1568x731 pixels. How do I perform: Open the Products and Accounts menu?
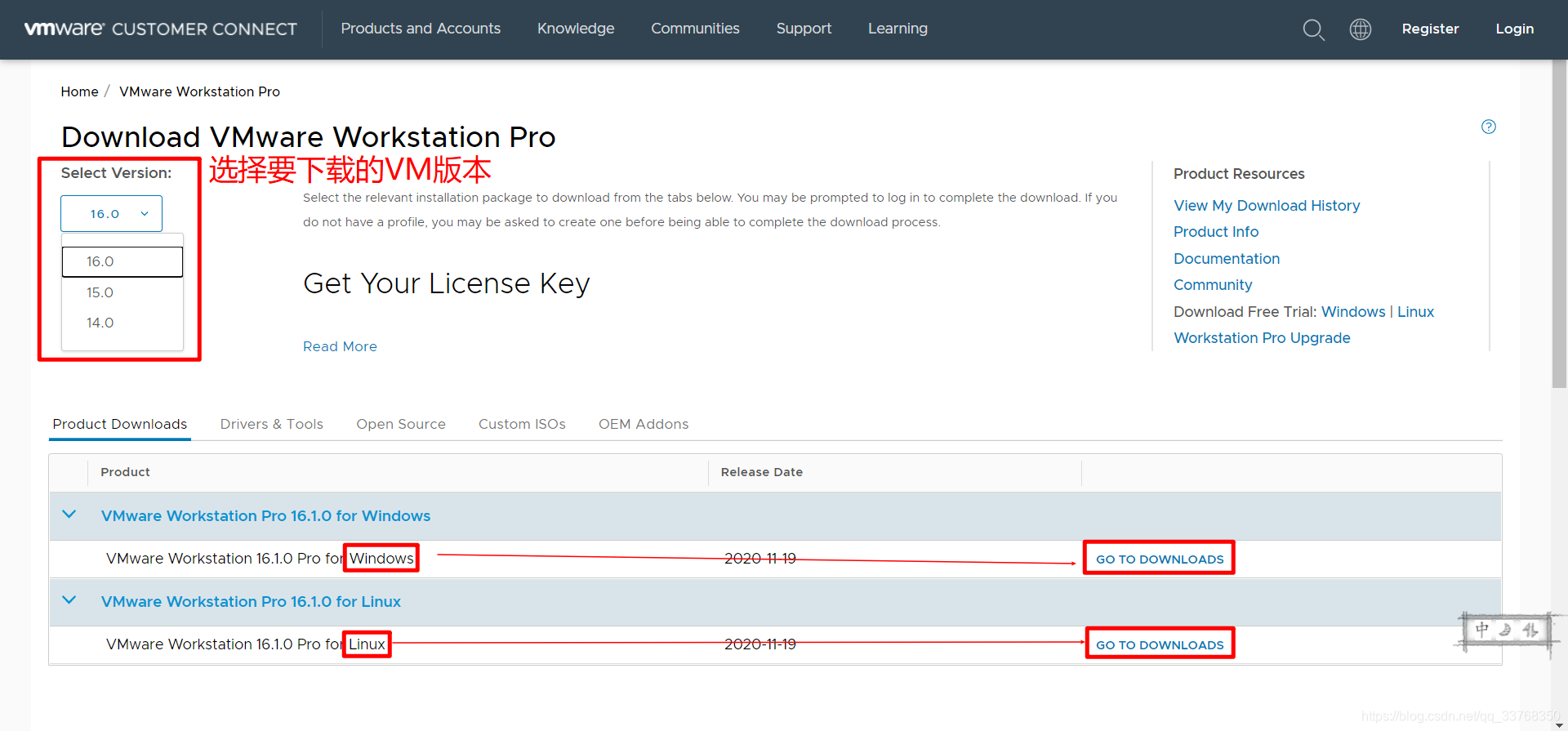pyautogui.click(x=421, y=29)
